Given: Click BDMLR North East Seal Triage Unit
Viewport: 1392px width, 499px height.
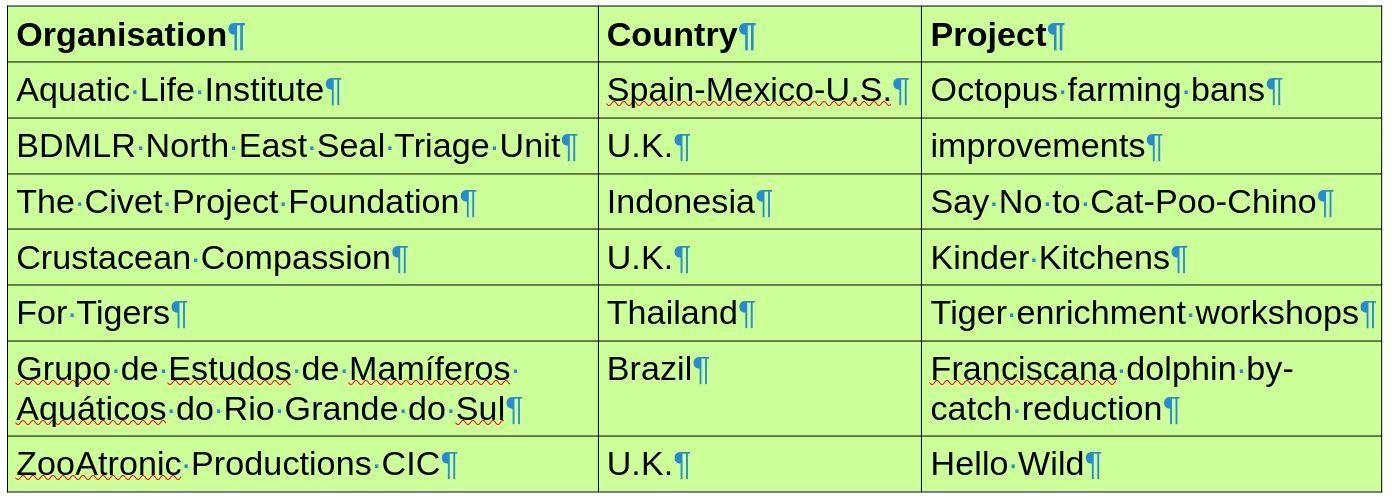Looking at the screenshot, I should (288, 147).
